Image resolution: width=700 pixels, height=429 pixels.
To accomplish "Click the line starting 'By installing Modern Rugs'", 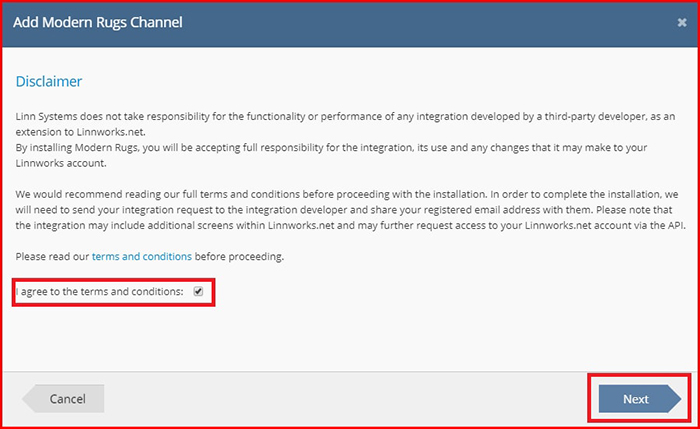I will (x=331, y=147).
